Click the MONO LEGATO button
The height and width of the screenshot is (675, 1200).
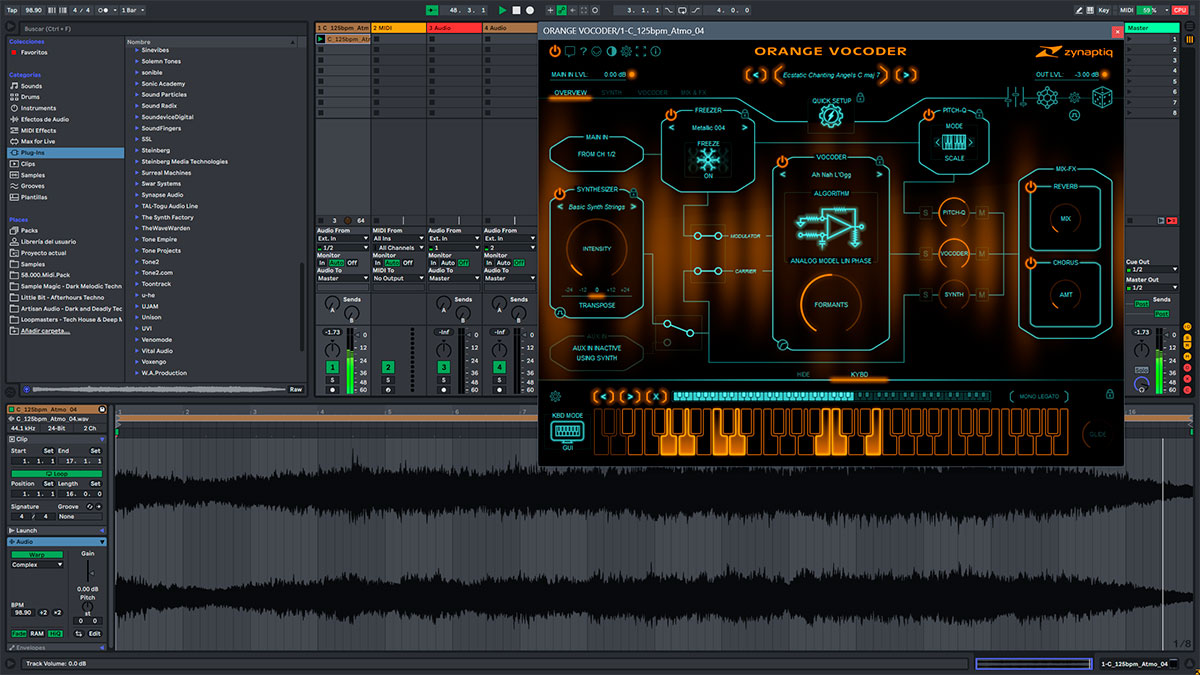click(x=1040, y=396)
